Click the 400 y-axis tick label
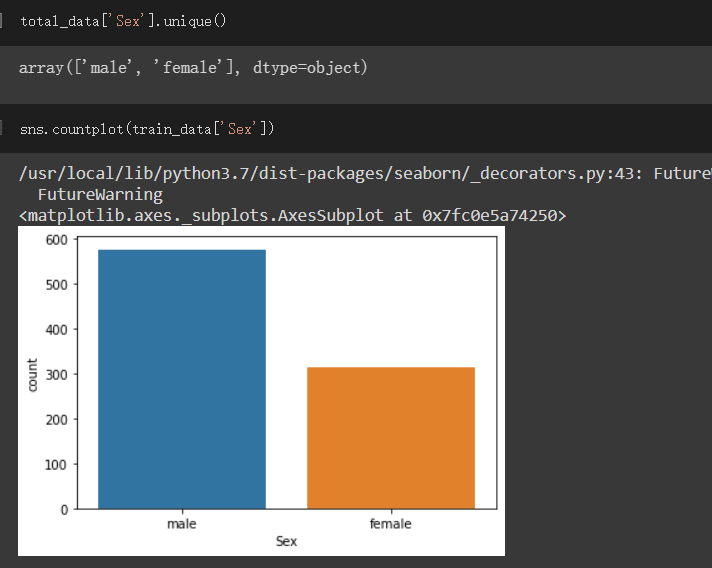Viewport: 712px width, 568px height. [x=56, y=330]
